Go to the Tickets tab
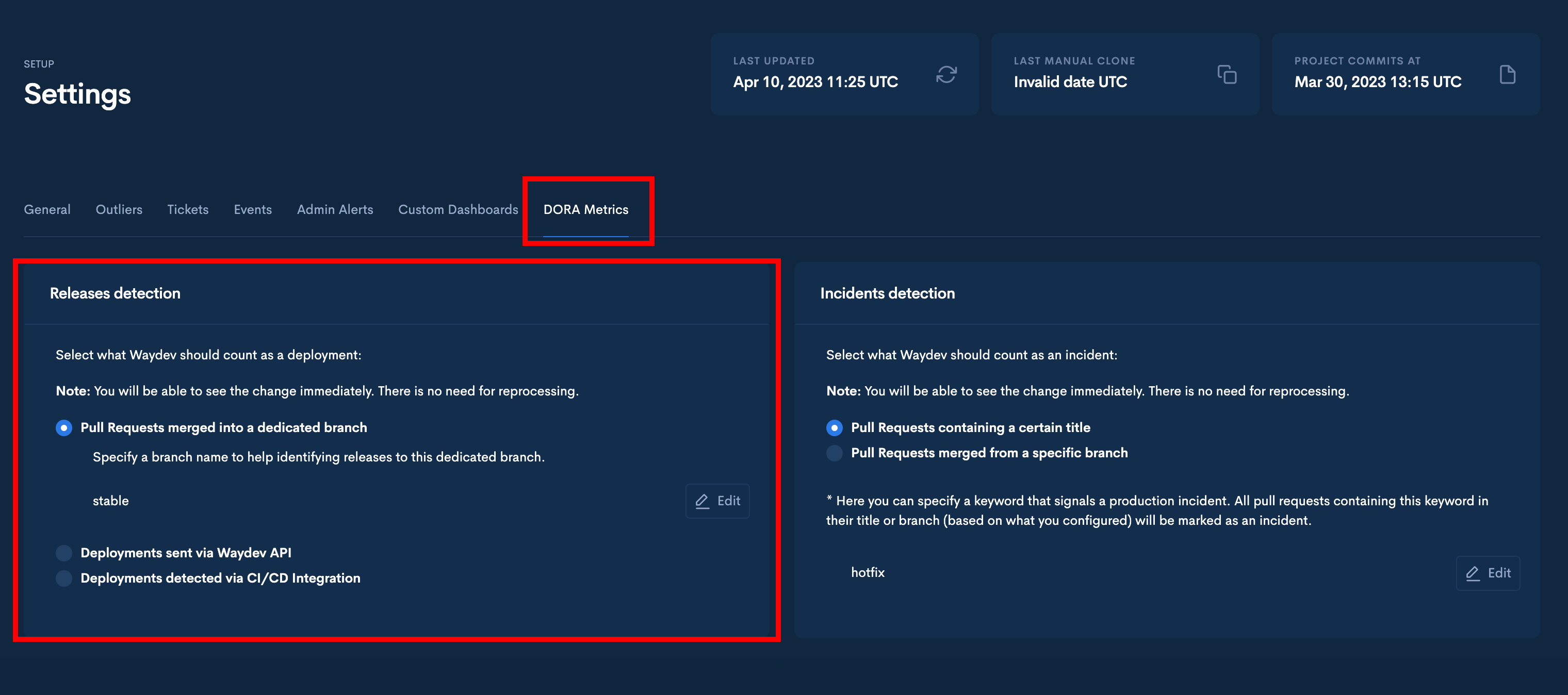The width and height of the screenshot is (1568, 695). point(187,209)
